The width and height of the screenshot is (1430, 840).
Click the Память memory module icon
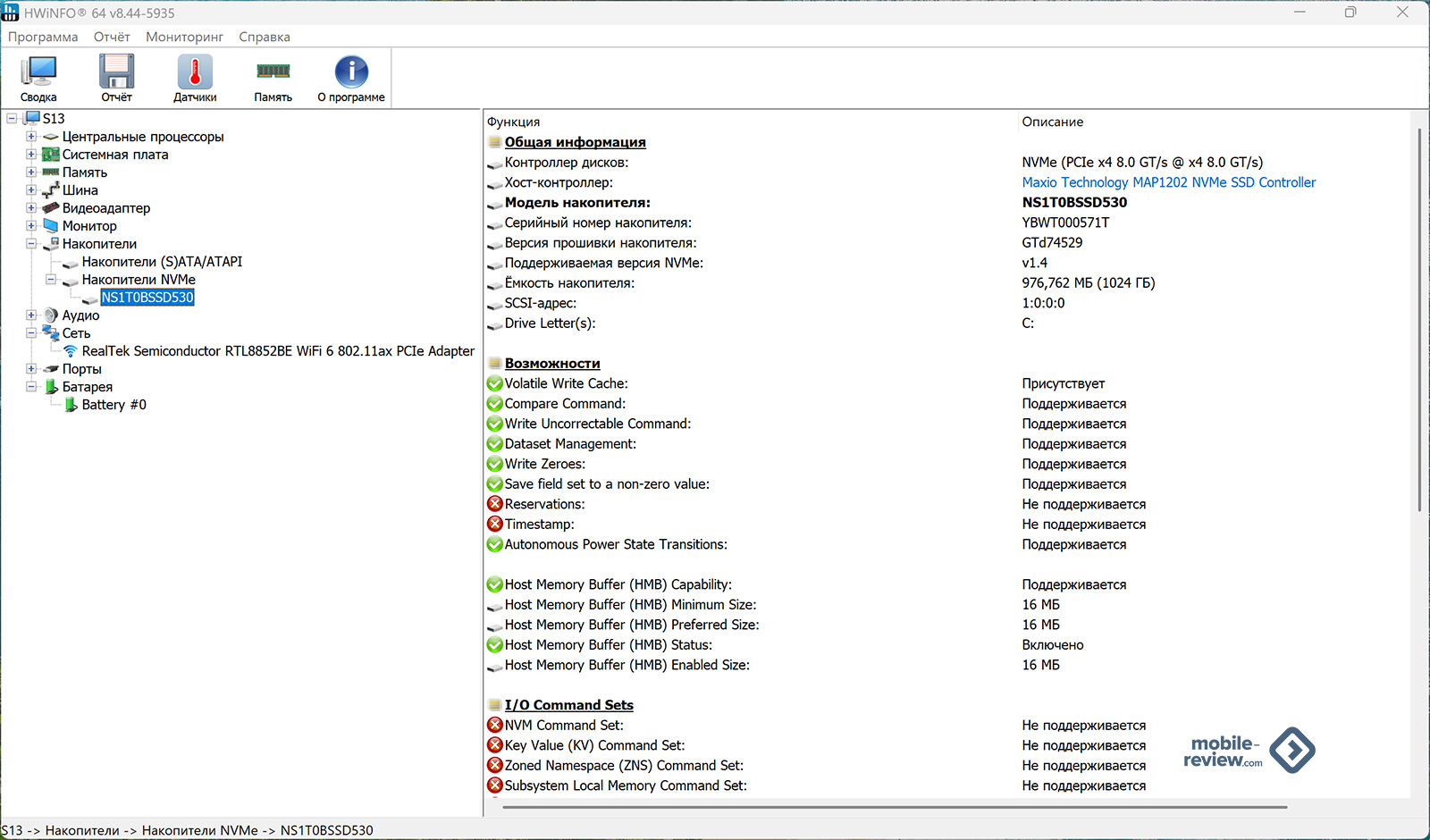tap(273, 72)
